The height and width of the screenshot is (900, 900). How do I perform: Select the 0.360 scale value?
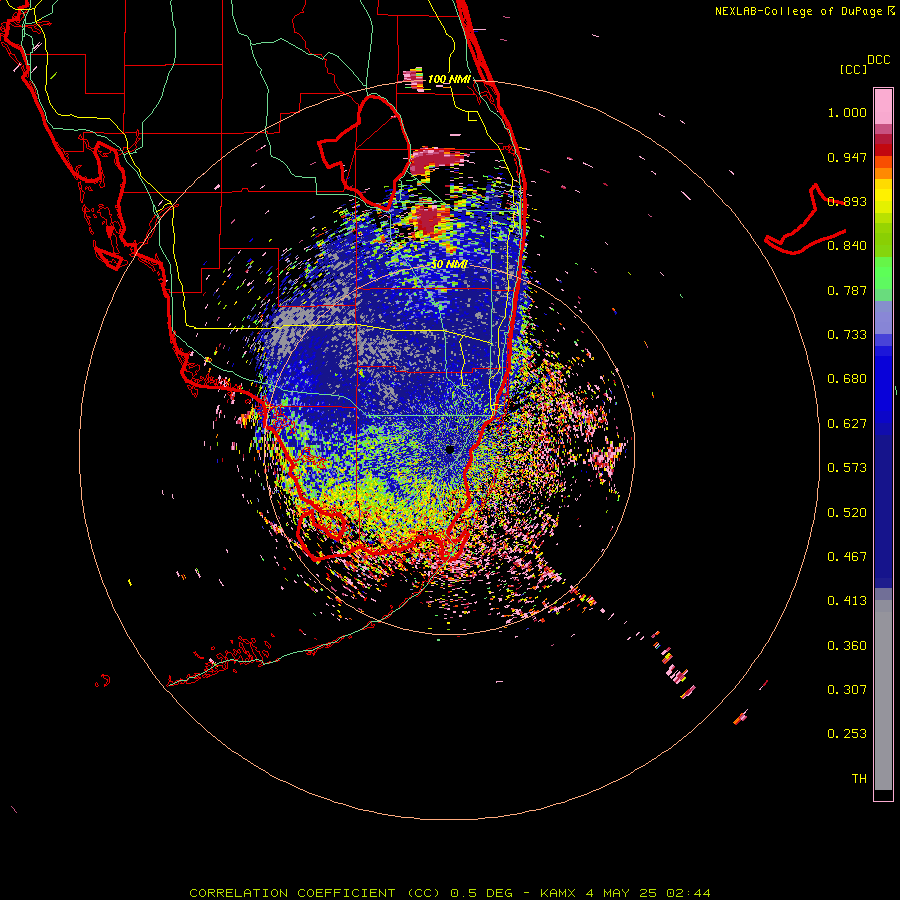tap(847, 646)
